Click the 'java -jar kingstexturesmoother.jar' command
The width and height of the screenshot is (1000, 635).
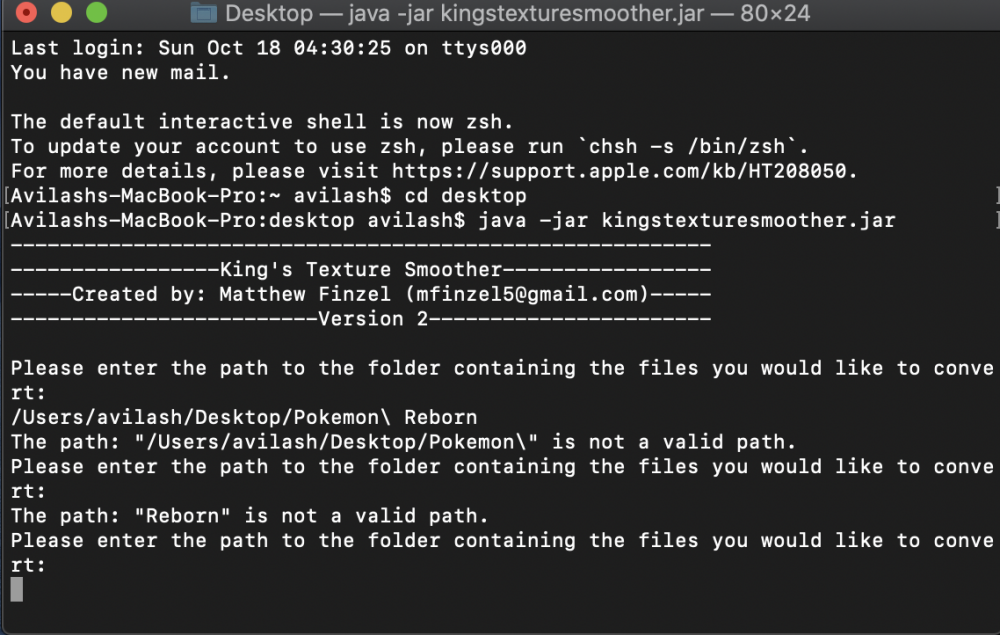pyautogui.click(x=687, y=221)
